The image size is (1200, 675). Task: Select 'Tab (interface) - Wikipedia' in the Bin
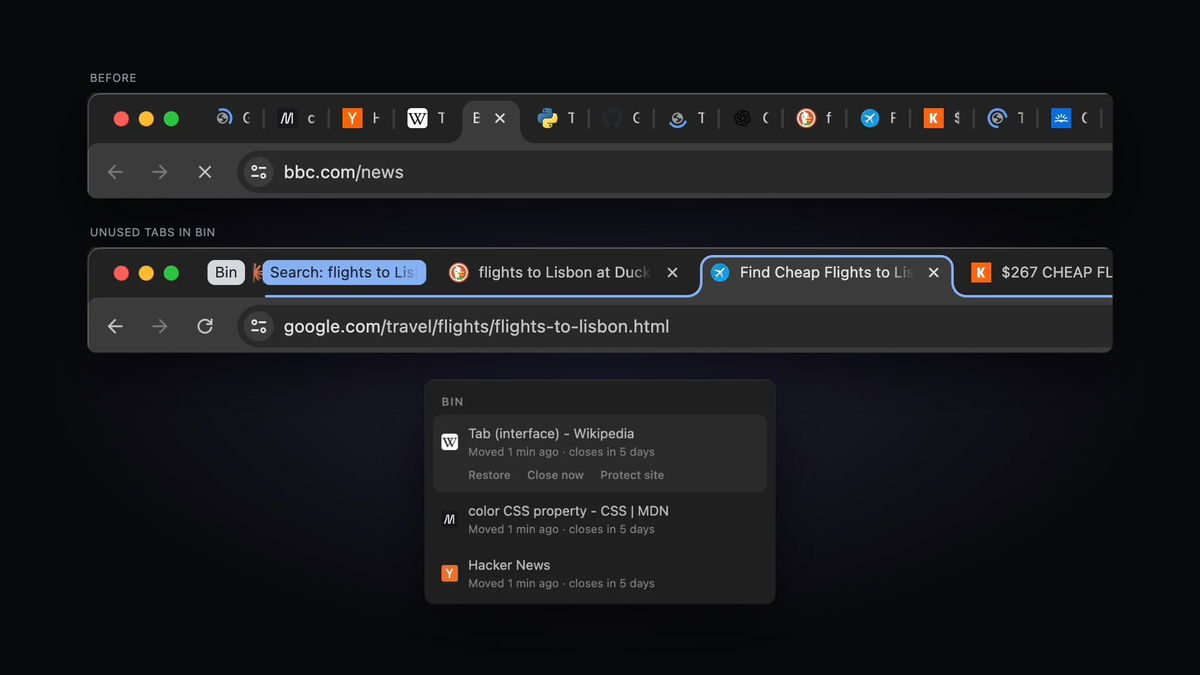pyautogui.click(x=600, y=453)
